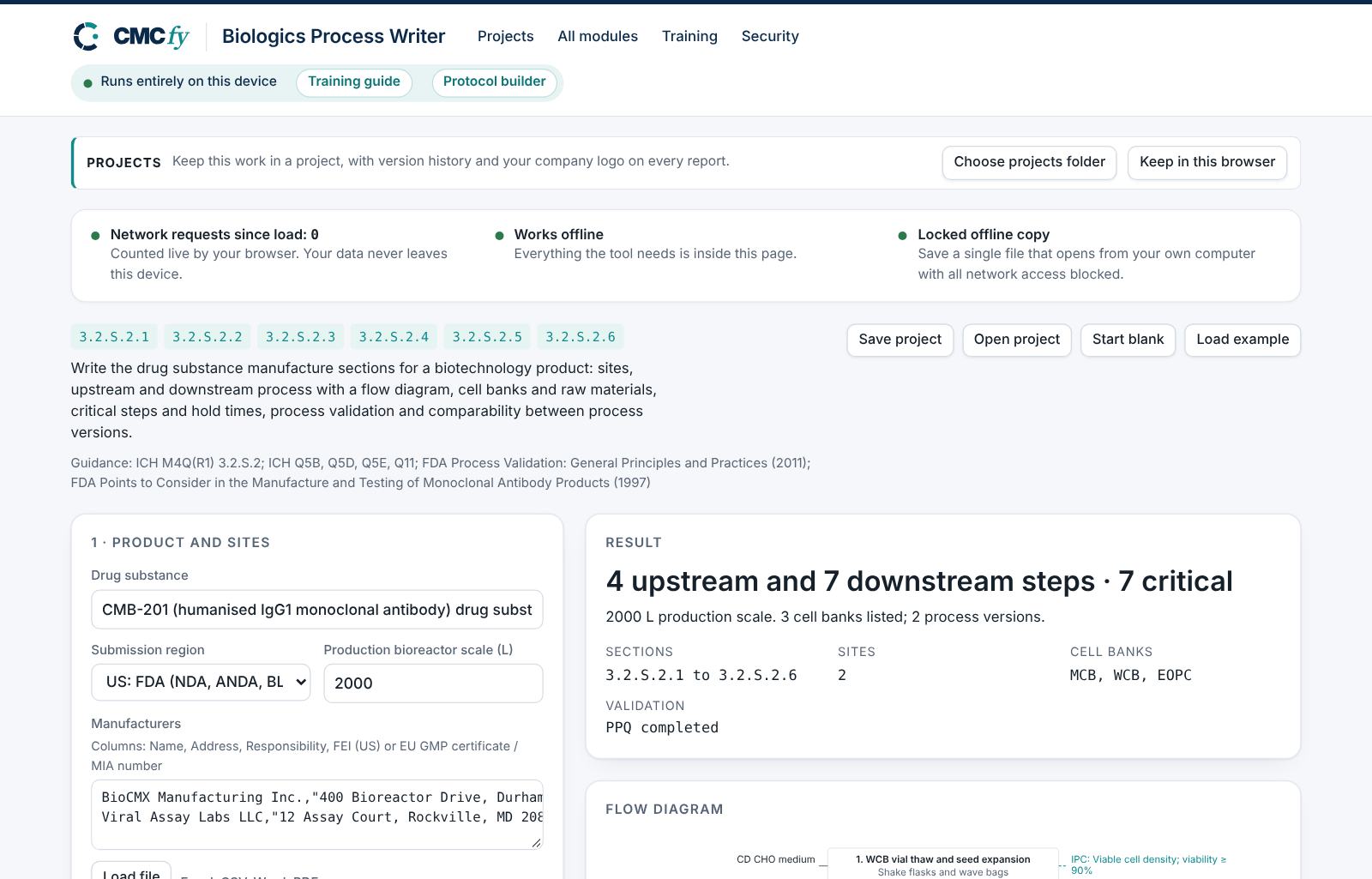Click the '3.2.S.2.1 to 3.2.S.2.6' sections value
The width and height of the screenshot is (1372, 879).
pos(701,675)
